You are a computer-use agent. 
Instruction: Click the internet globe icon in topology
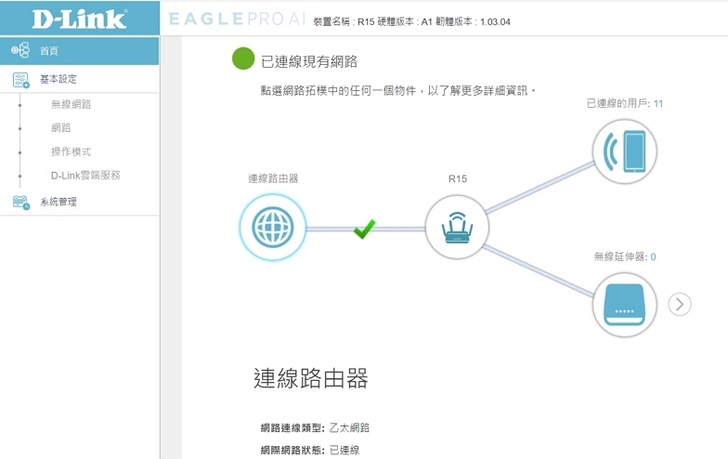coord(272,228)
